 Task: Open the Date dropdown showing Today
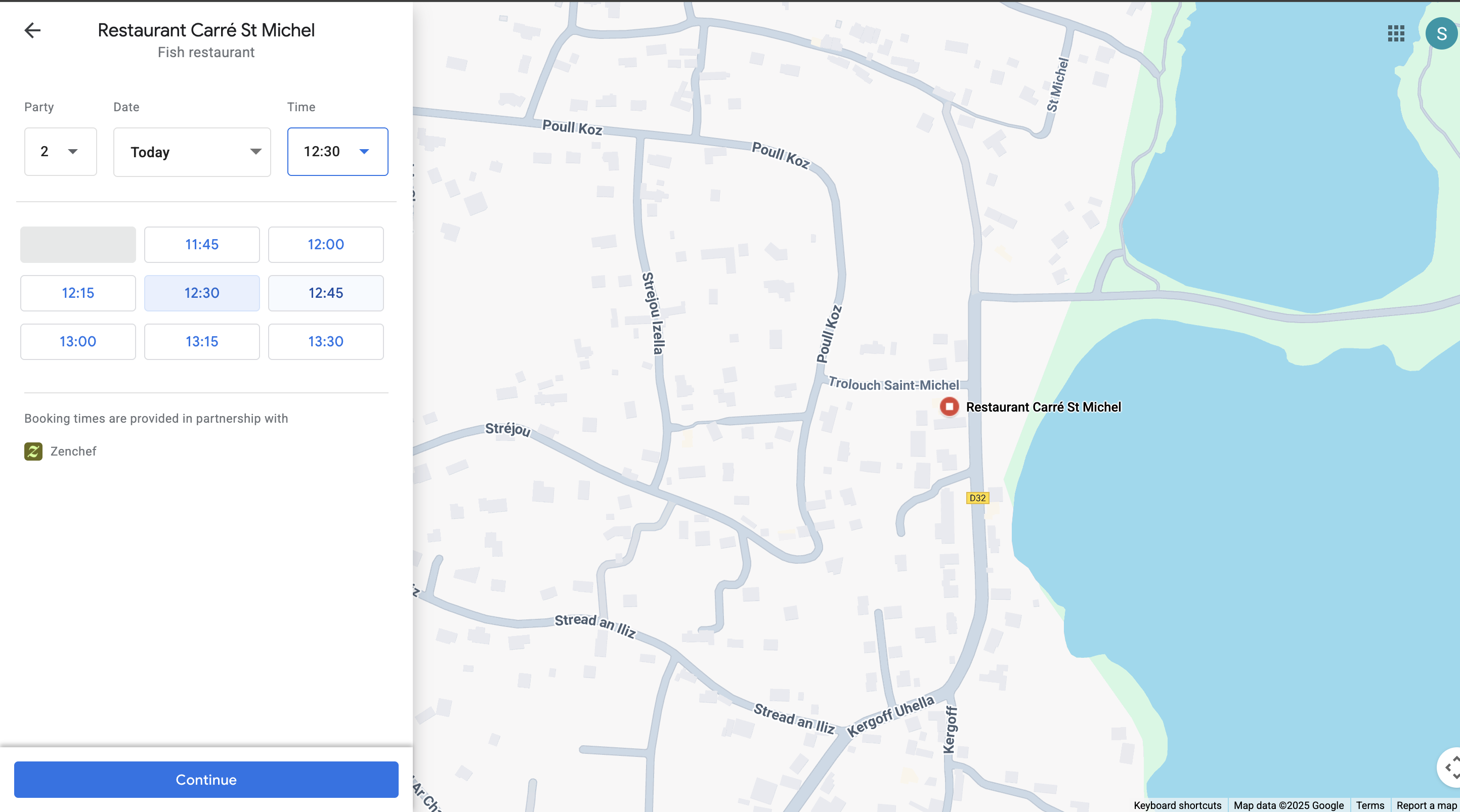tap(192, 152)
